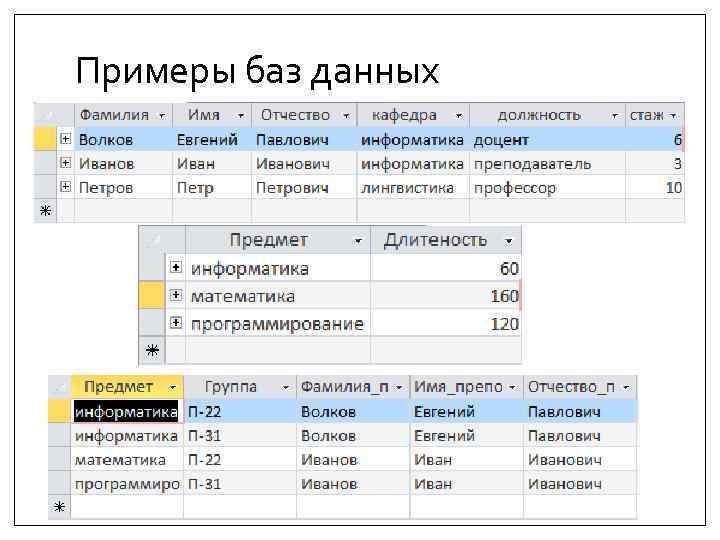Click the должность column header
This screenshot has width=720, height=540.
point(547,115)
